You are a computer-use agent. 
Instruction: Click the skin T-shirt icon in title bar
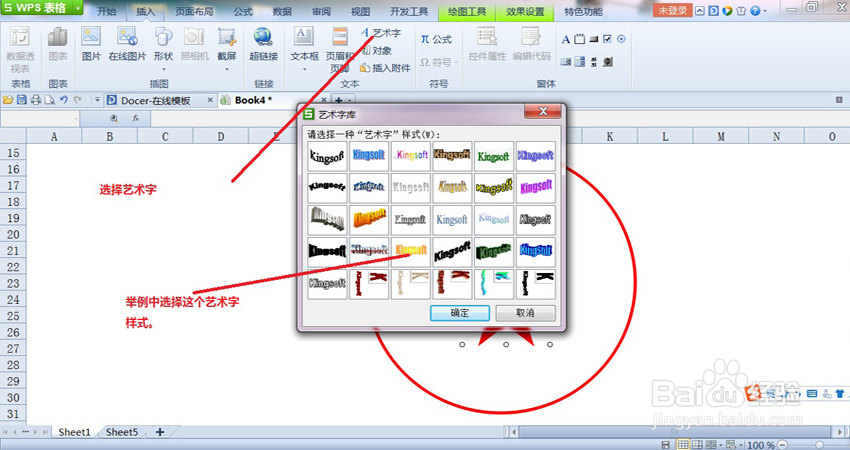(x=741, y=10)
